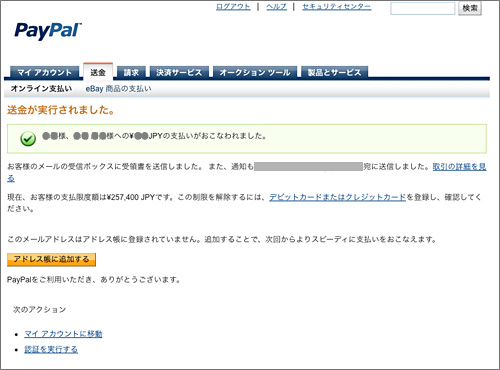This screenshot has height=370, width=500.
Task: Open the 請求 tab
Action: click(x=131, y=72)
